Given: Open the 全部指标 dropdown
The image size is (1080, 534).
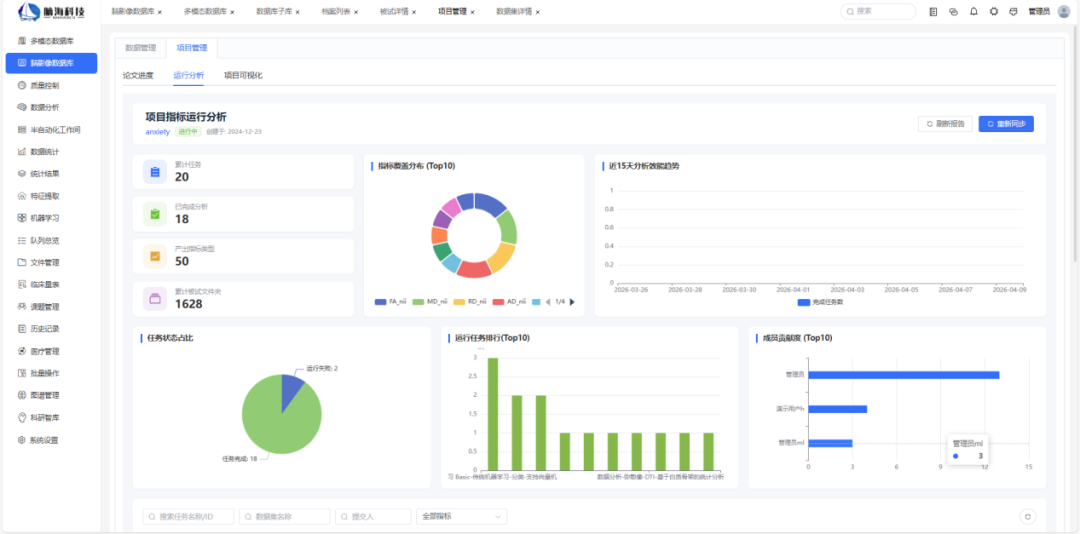Looking at the screenshot, I should 461,517.
